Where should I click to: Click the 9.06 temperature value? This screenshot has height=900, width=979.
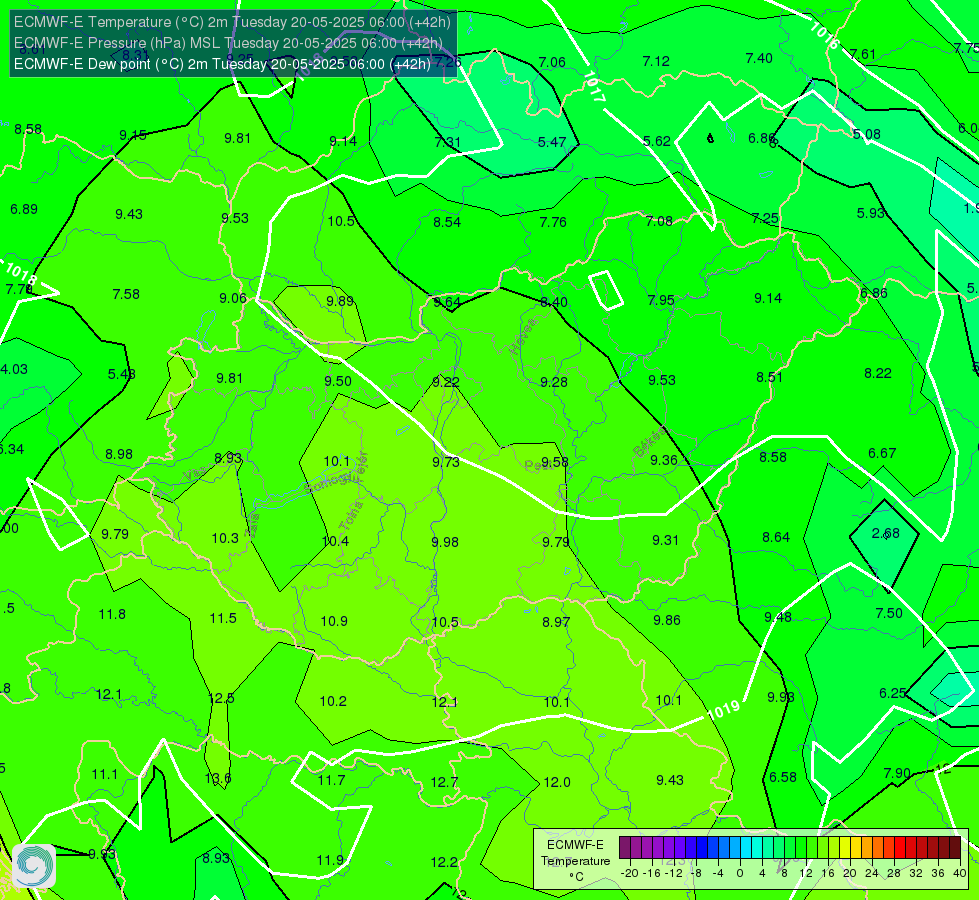coord(233,299)
